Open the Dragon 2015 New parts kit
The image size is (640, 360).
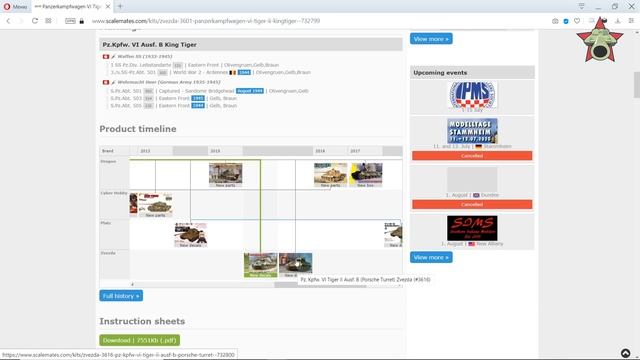225,175
